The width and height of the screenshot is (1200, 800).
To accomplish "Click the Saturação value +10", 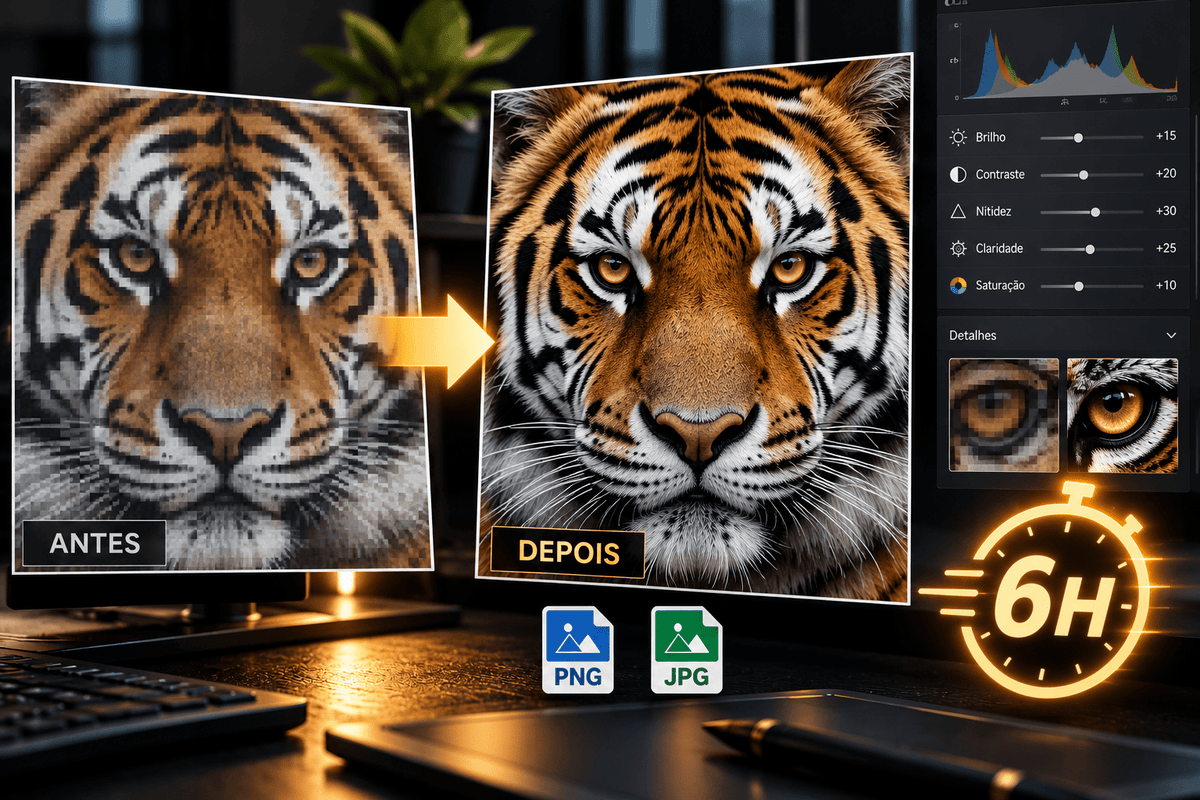I will (x=1165, y=285).
